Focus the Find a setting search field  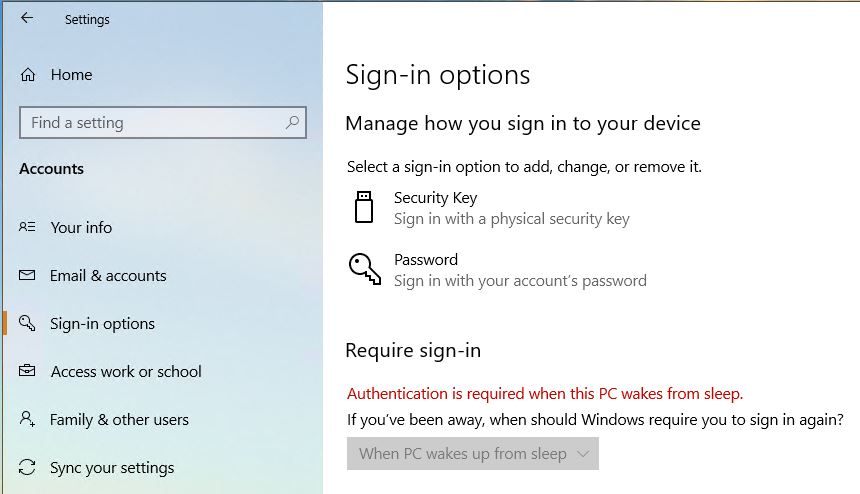click(x=162, y=122)
